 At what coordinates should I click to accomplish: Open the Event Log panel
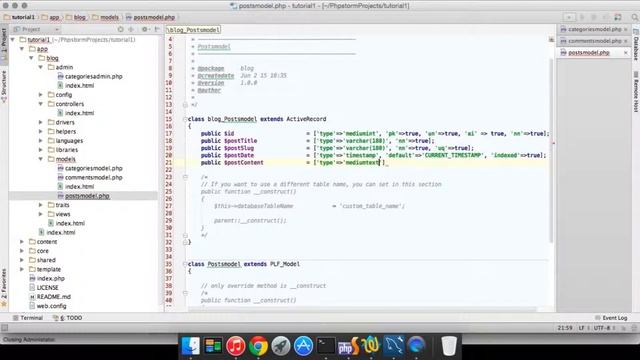(x=611, y=318)
